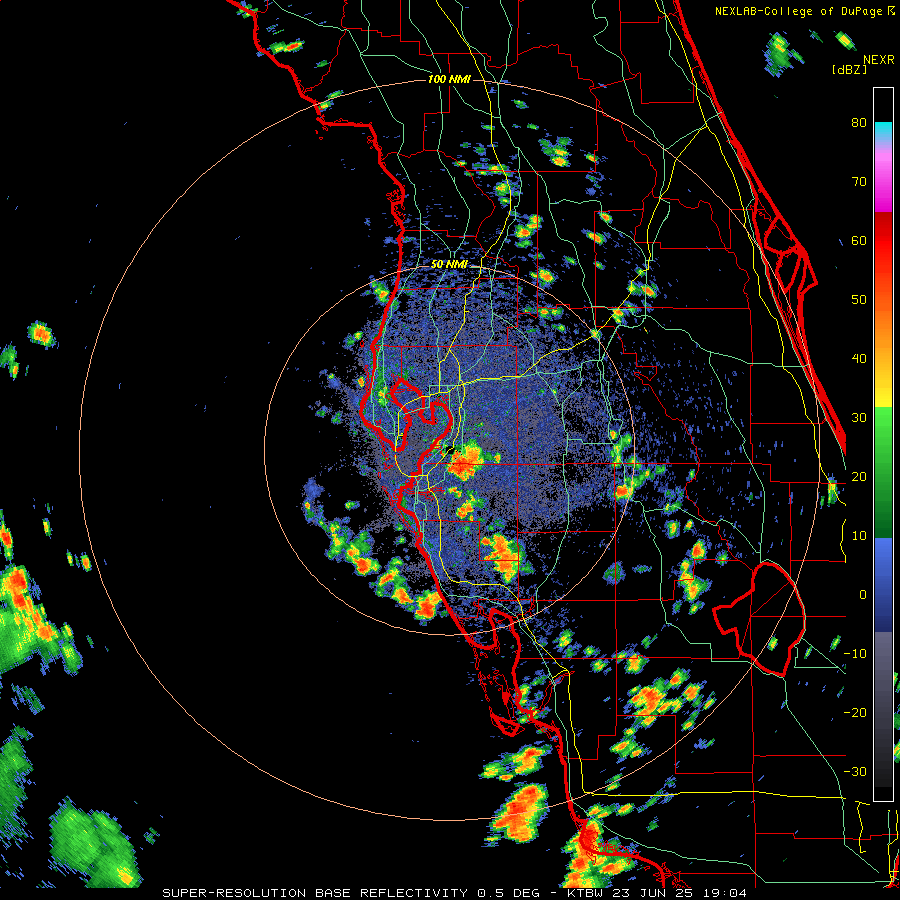Pick the 40 dBZ scale label

(859, 359)
